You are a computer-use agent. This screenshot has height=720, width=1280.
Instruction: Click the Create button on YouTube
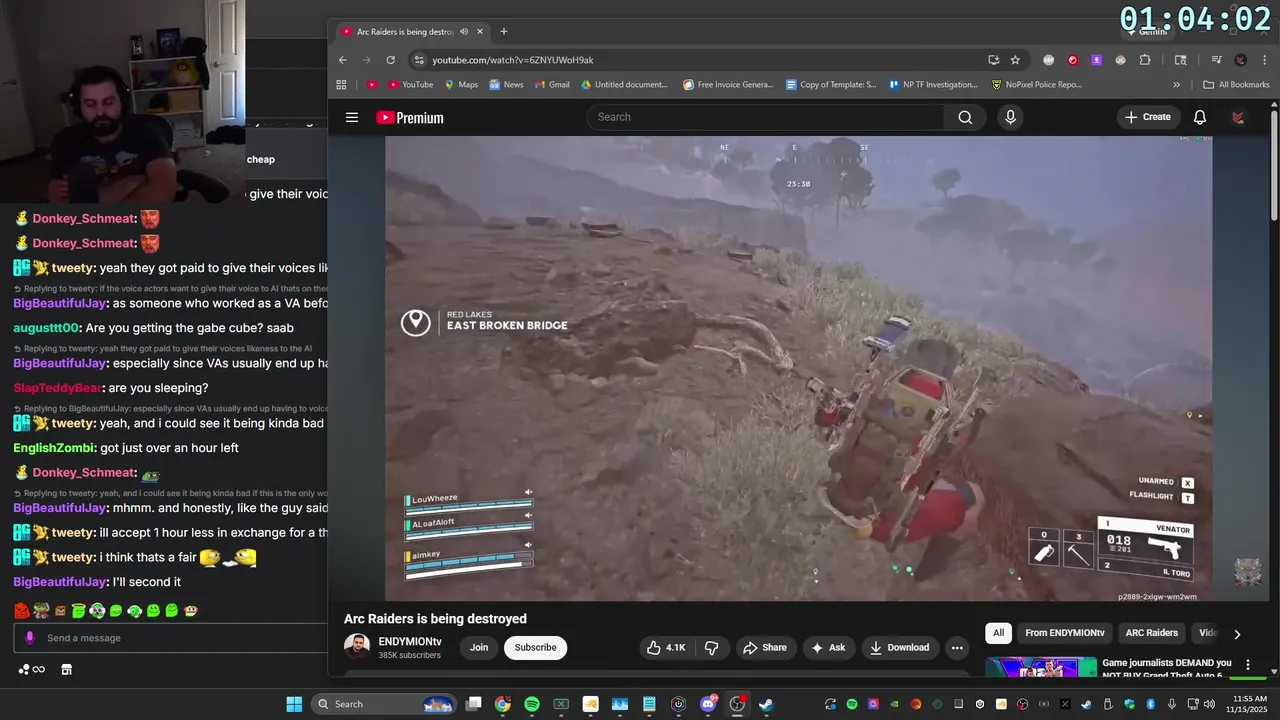(x=1148, y=117)
